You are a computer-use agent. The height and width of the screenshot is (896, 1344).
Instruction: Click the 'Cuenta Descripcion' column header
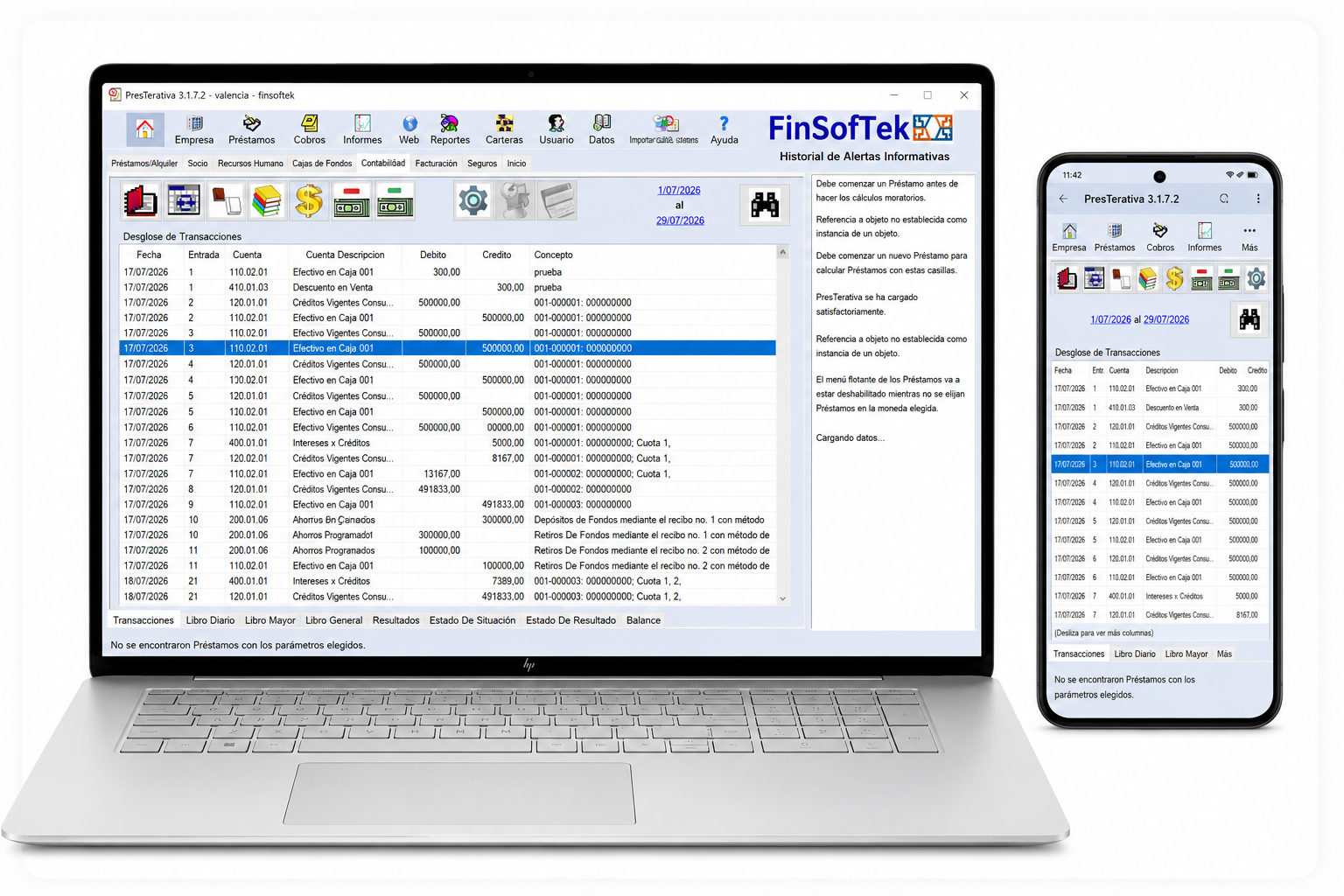[x=345, y=255]
